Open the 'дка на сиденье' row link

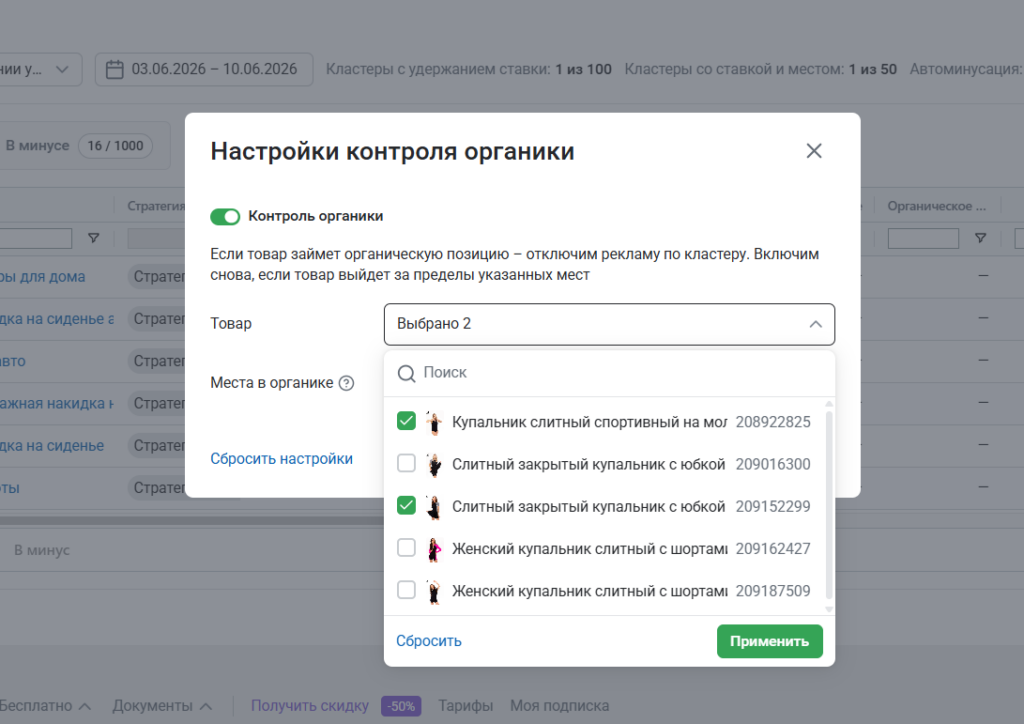(x=52, y=446)
